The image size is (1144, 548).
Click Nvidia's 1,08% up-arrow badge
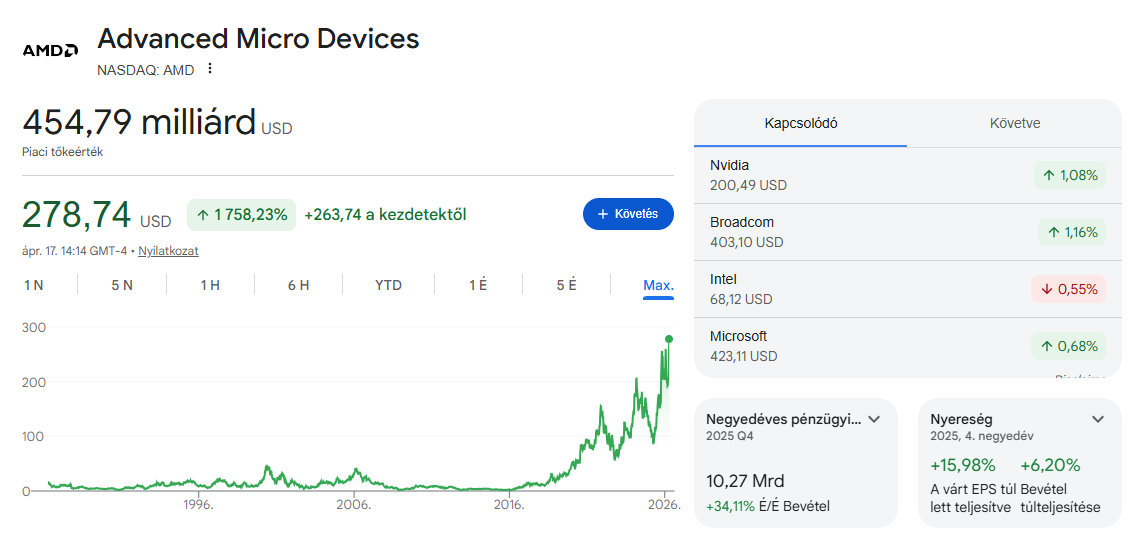(1069, 175)
